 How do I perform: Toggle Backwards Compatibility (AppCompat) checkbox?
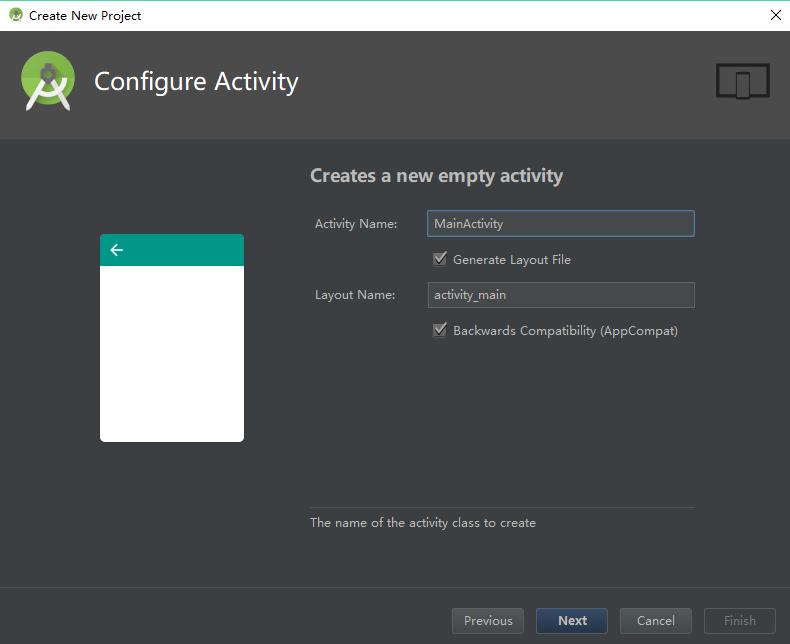pos(440,331)
